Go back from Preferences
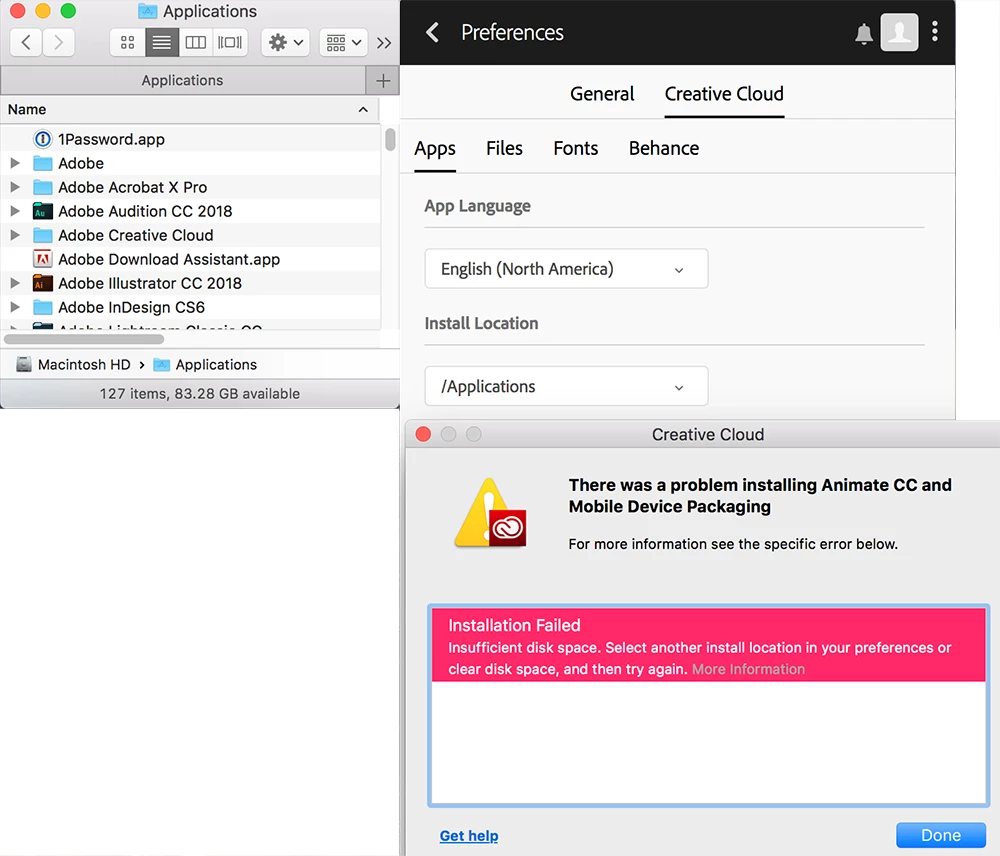Image resolution: width=1000 pixels, height=856 pixels. (x=432, y=33)
